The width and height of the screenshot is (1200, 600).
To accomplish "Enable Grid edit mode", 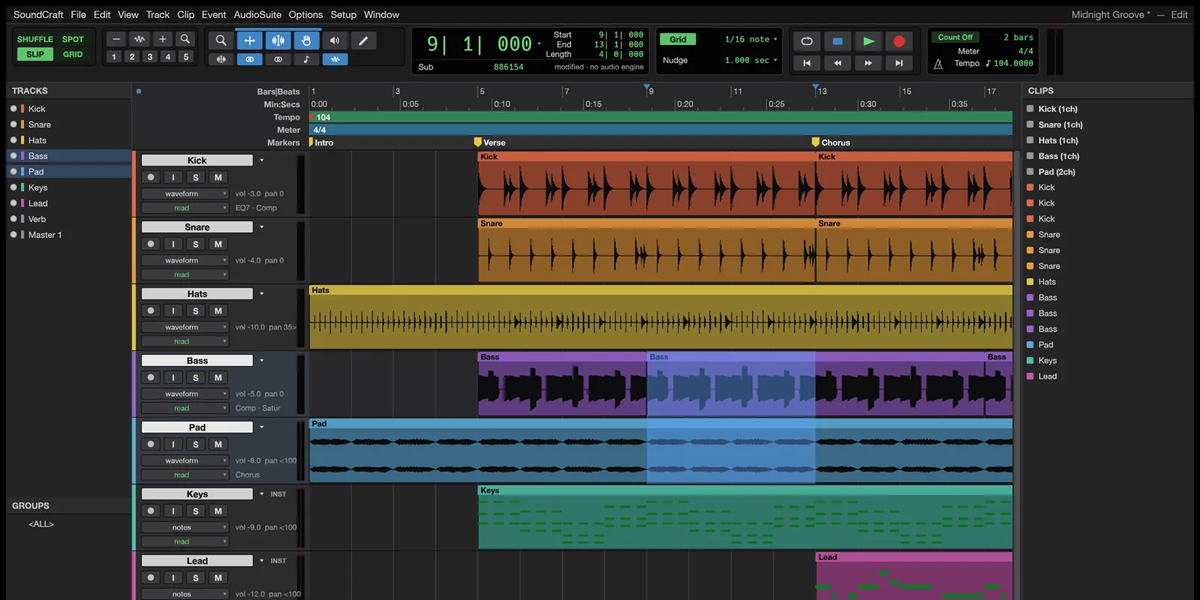I will (73, 54).
